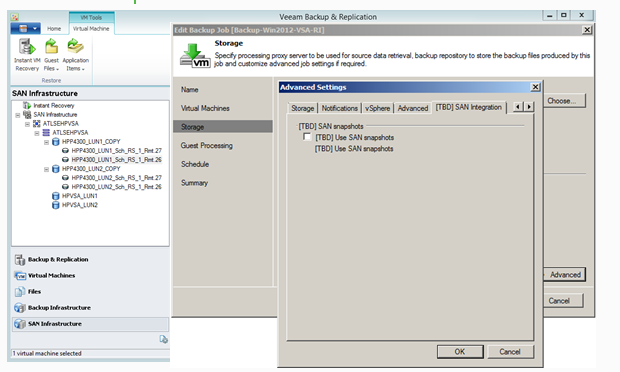620x372 pixels.
Task: Open the Files navigation pane
Action: 90,292
